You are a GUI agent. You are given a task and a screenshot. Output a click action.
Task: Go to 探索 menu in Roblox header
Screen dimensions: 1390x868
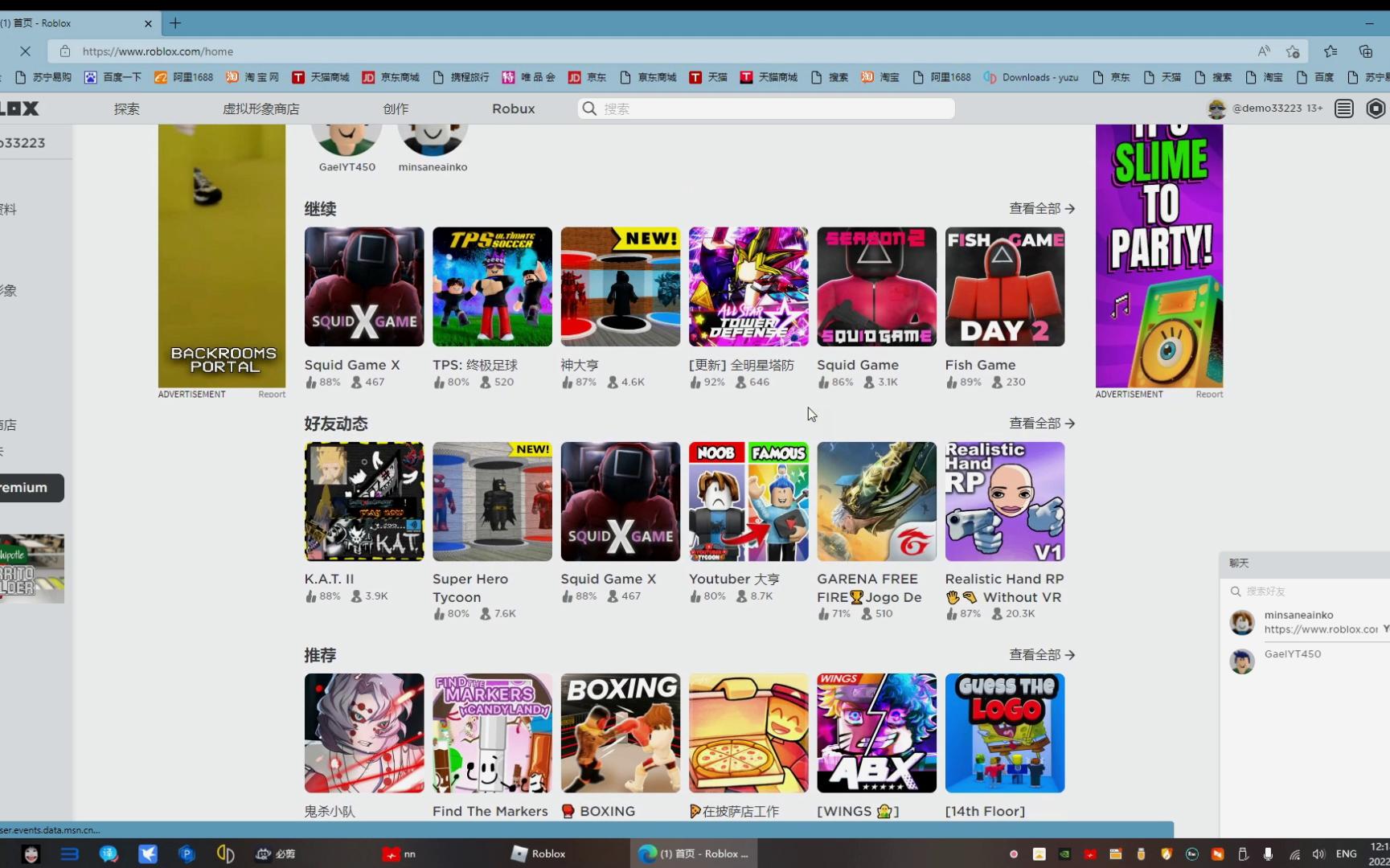pos(126,108)
